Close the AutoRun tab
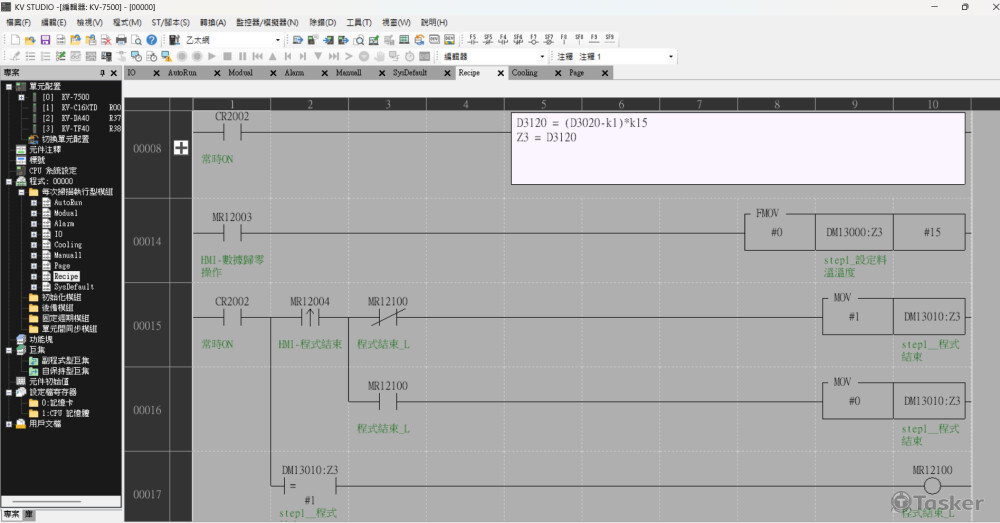Screen dimensions: 1000x523 [x=217, y=73]
